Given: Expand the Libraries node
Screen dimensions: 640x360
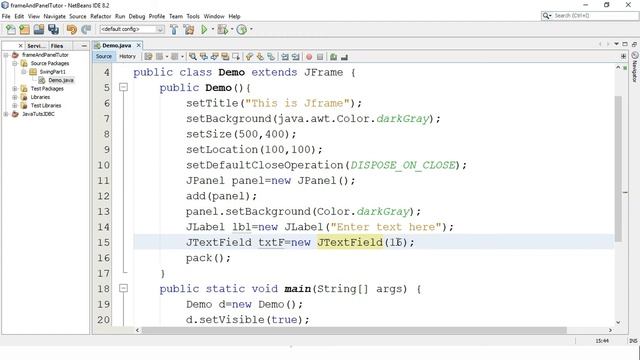Looking at the screenshot, I should point(15,97).
